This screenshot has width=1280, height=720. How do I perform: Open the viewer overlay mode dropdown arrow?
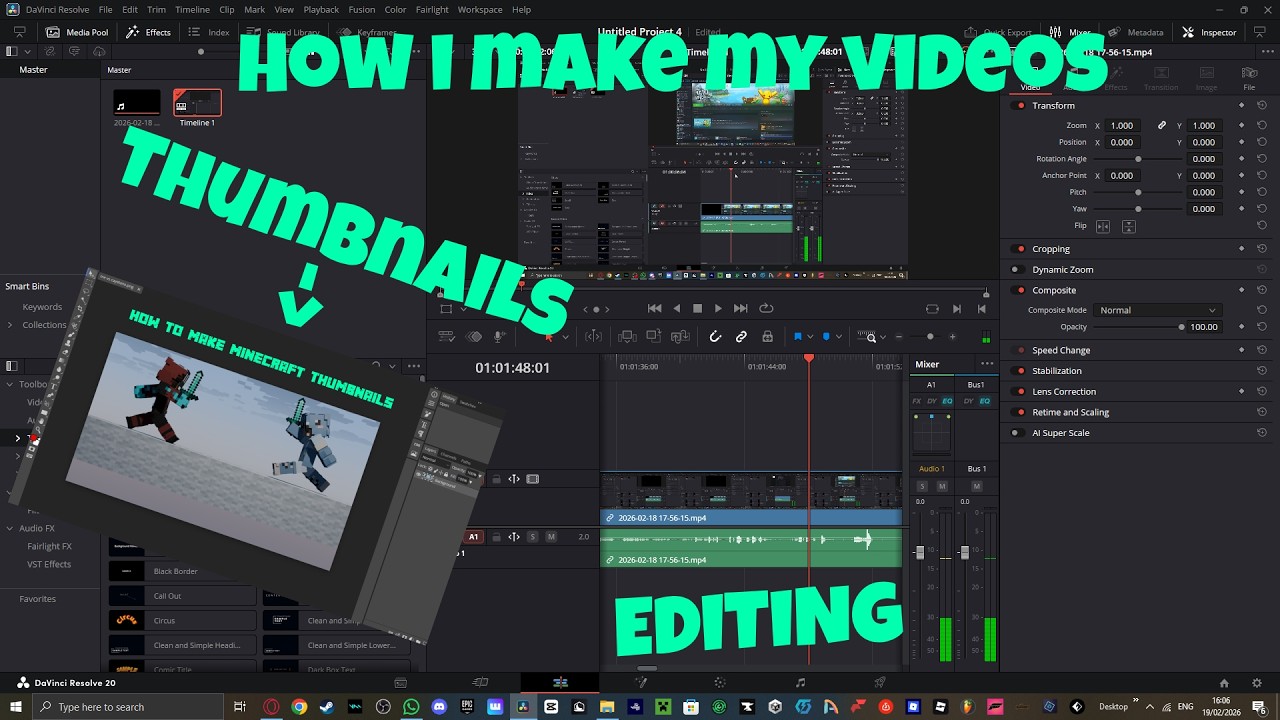click(x=463, y=309)
